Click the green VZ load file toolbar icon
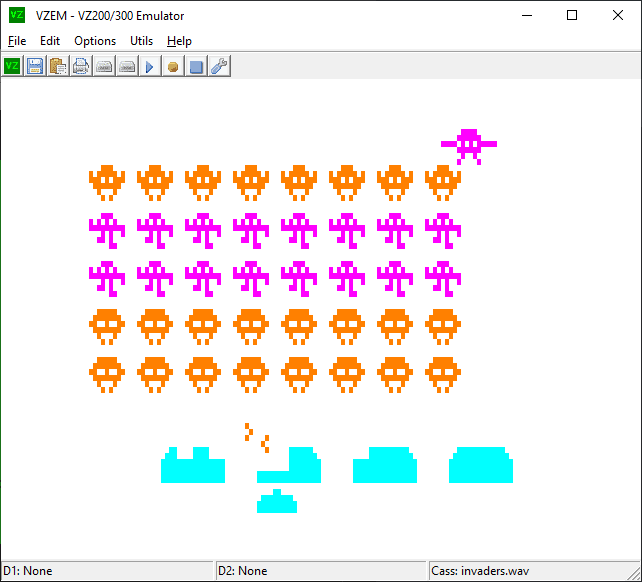Screen dimensions: 642x582 pos(12,66)
